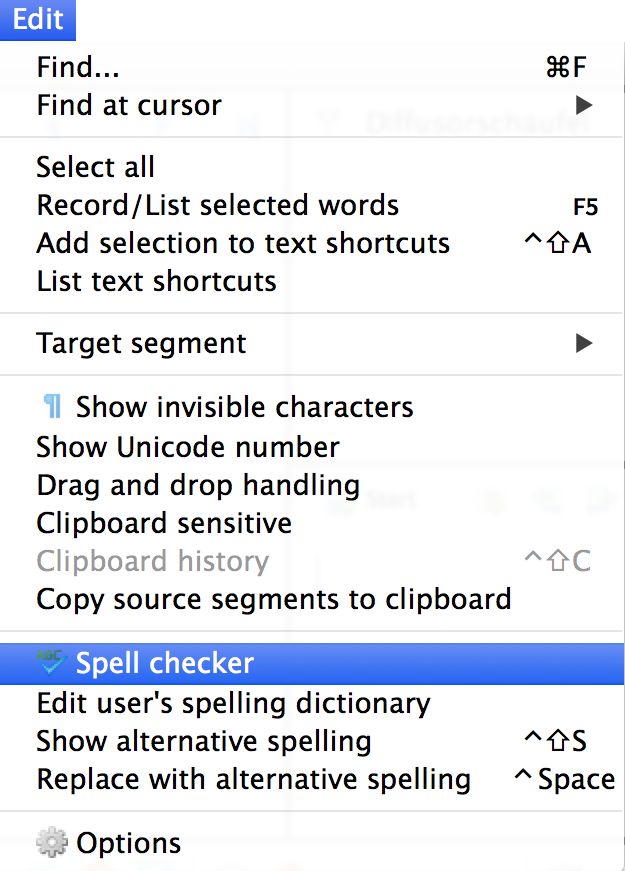The width and height of the screenshot is (625, 871).
Task: Expand the Find at cursor submenu arrow
Action: point(584,105)
